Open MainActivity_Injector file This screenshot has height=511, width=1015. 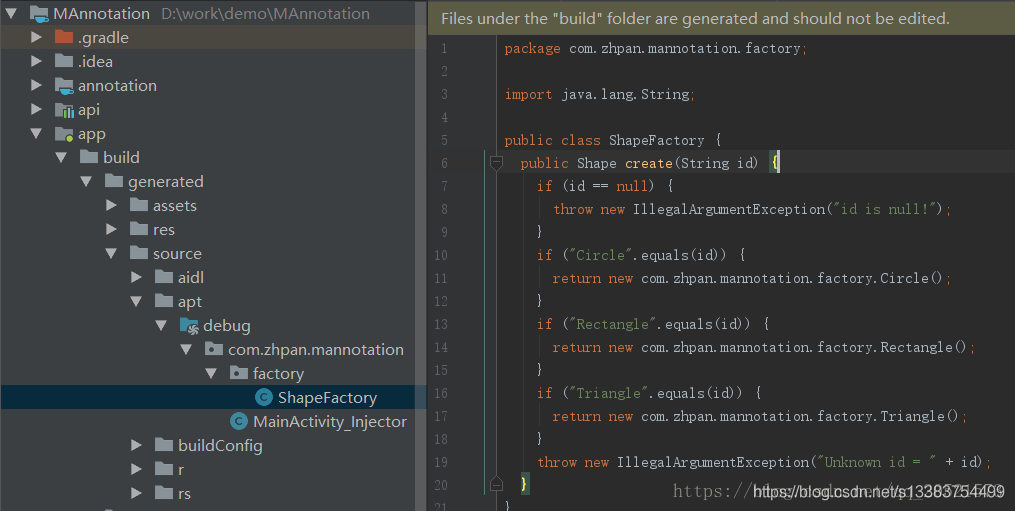(x=330, y=422)
